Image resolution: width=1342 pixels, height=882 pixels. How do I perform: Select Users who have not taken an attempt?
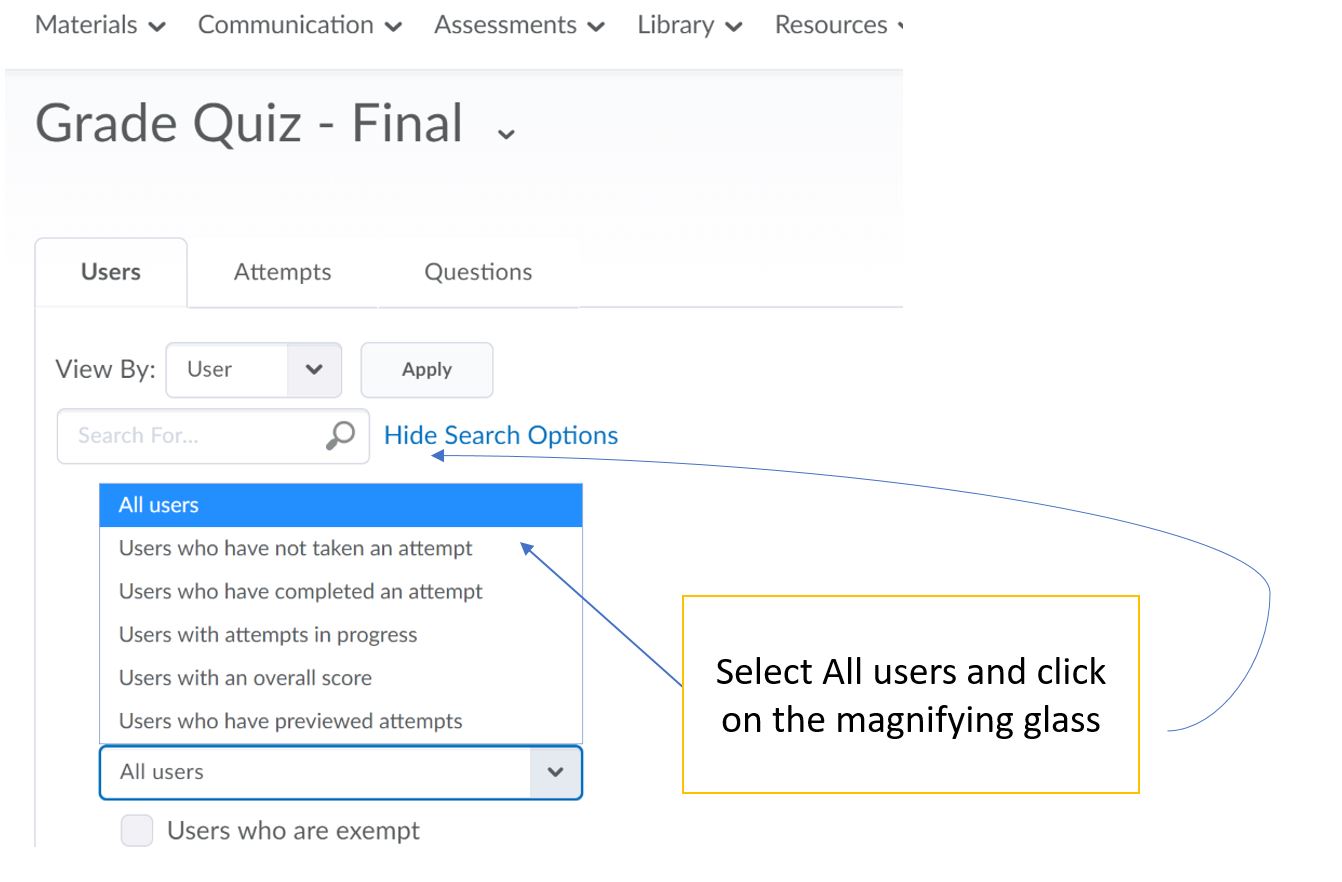click(x=296, y=548)
